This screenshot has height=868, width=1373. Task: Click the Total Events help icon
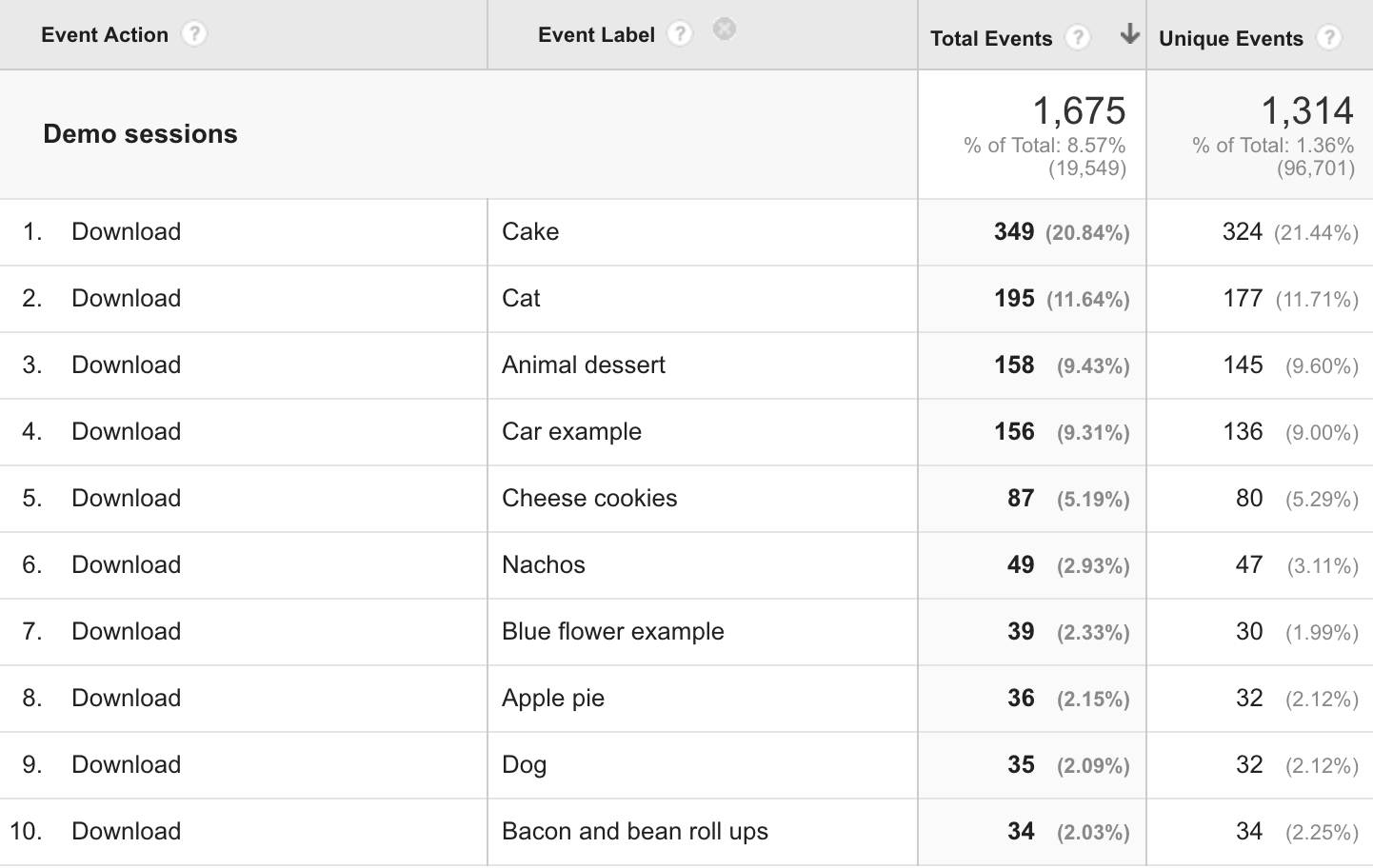pos(1078,38)
